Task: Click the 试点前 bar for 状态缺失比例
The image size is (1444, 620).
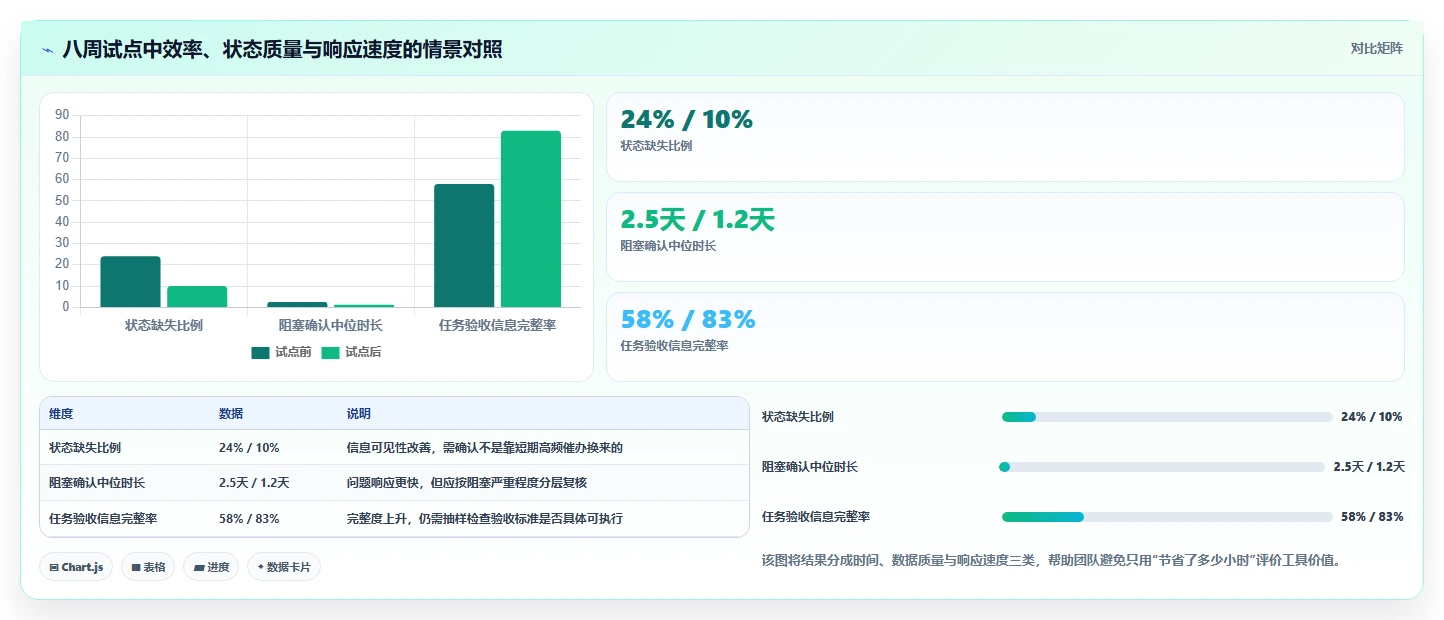Action: [x=130, y=282]
